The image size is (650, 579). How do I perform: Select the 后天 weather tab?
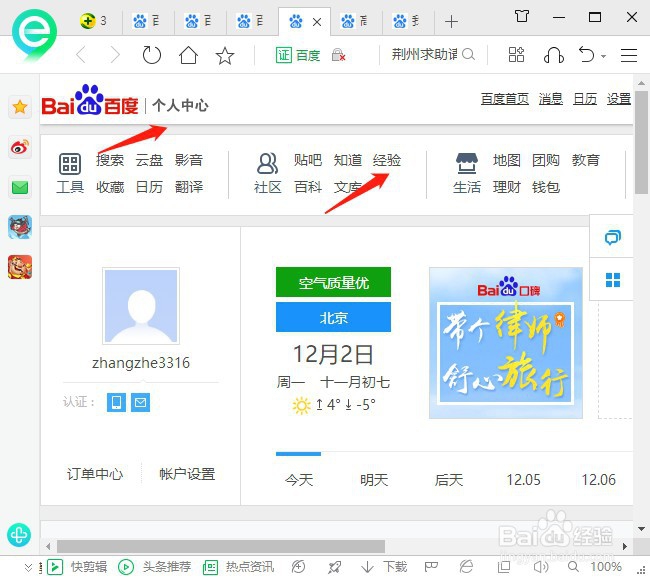tap(449, 480)
